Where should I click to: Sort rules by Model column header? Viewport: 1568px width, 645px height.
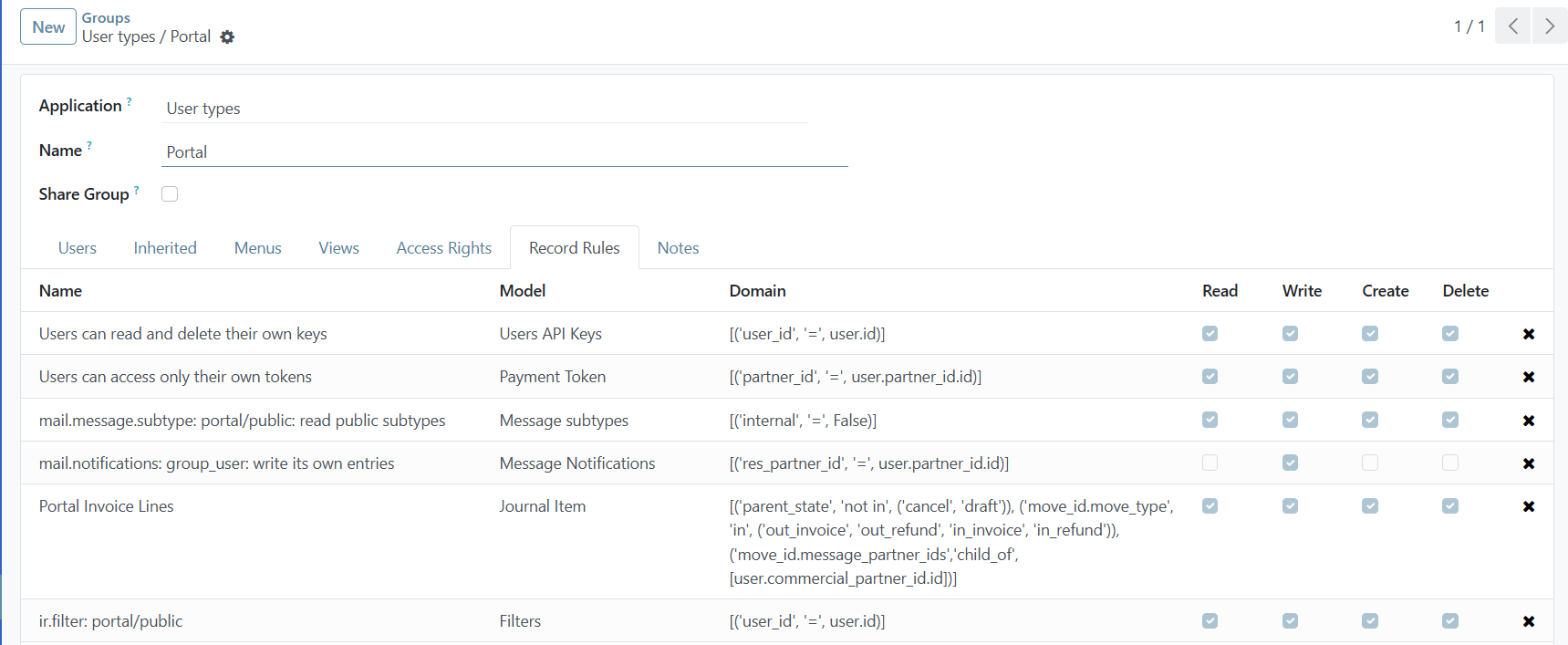pos(523,291)
